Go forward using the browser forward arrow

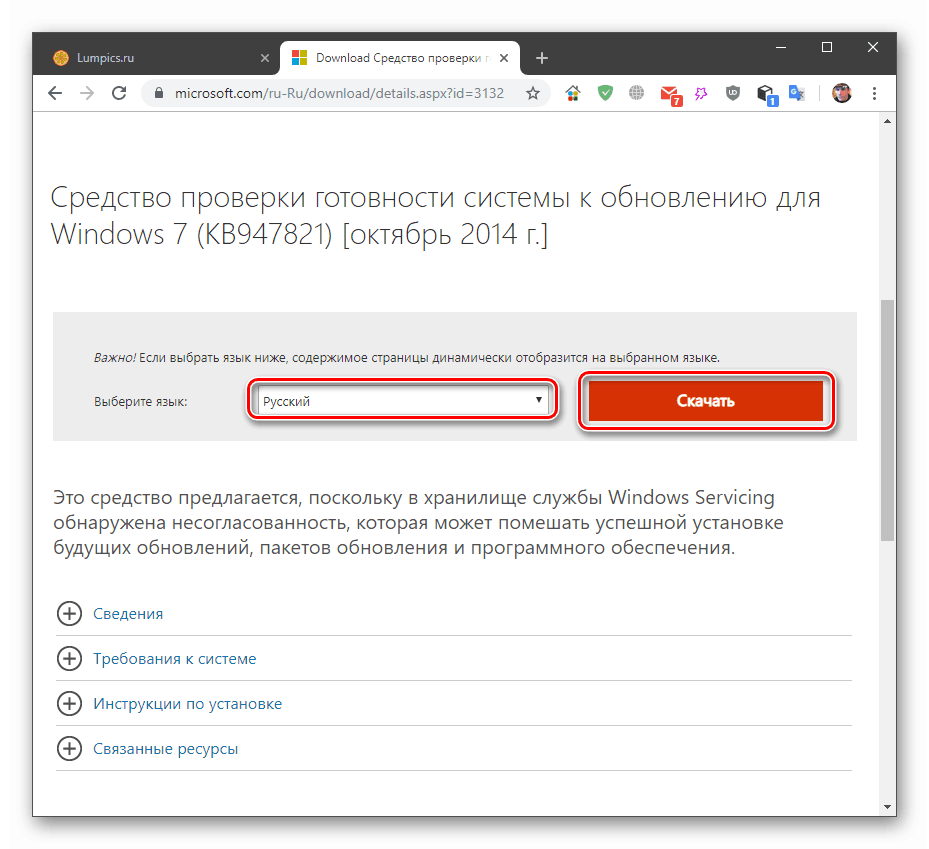click(87, 93)
